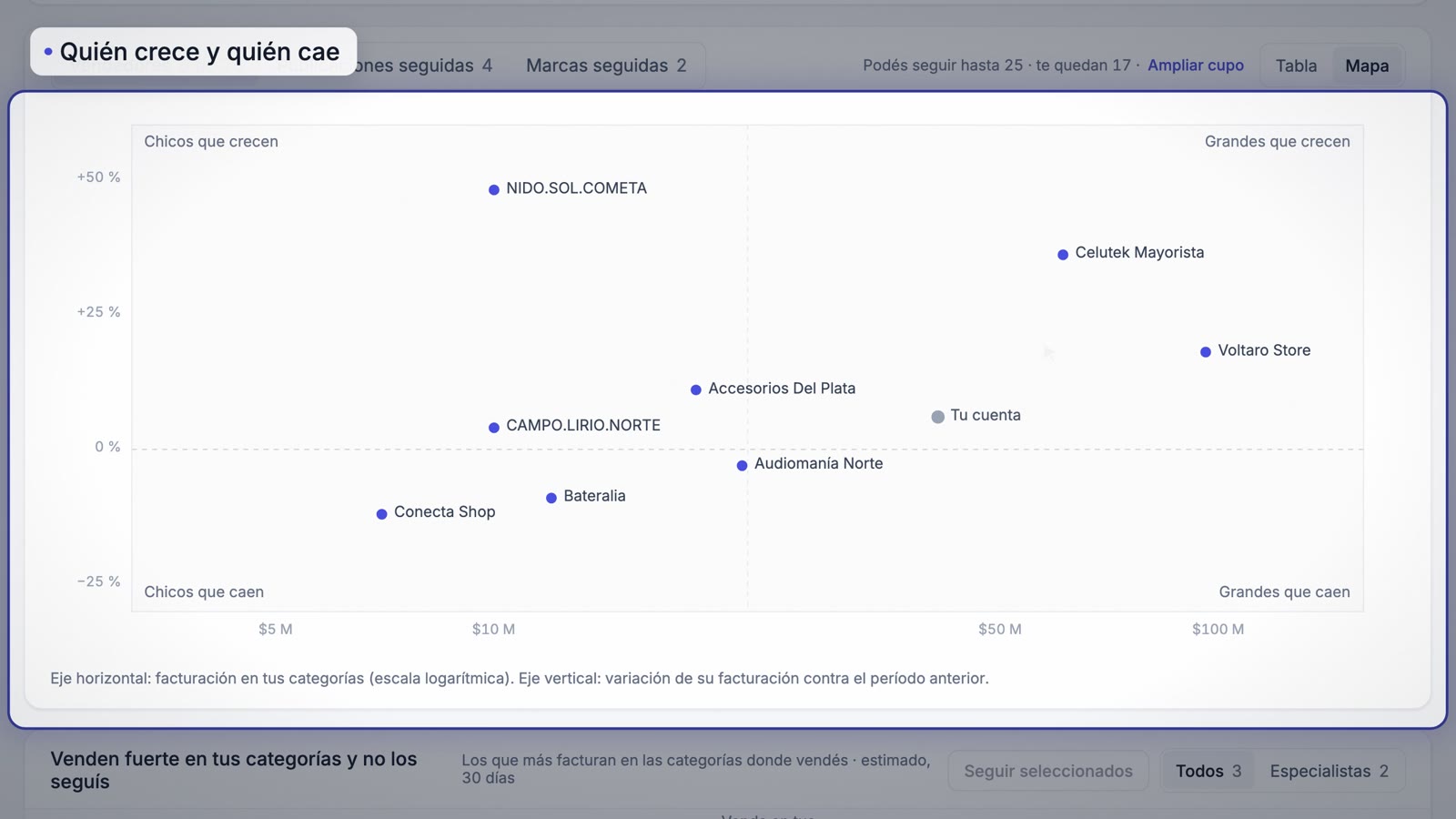Click the Chicos que crecen quadrant label
This screenshot has height=819, width=1456.
coord(211,141)
